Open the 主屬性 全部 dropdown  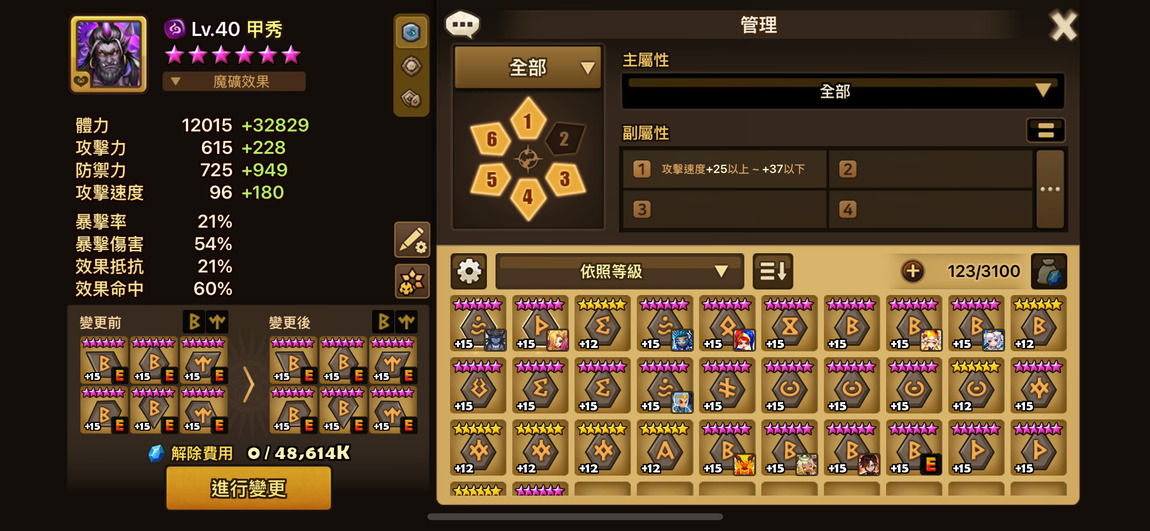point(843,91)
